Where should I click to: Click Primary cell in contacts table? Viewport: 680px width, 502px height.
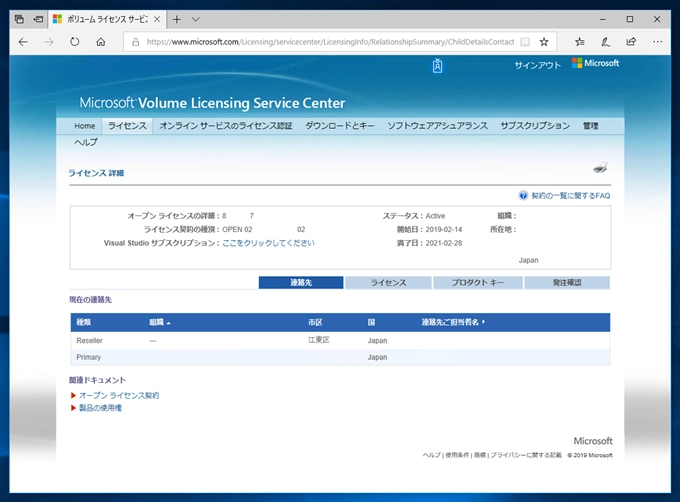pyautogui.click(x=88, y=357)
